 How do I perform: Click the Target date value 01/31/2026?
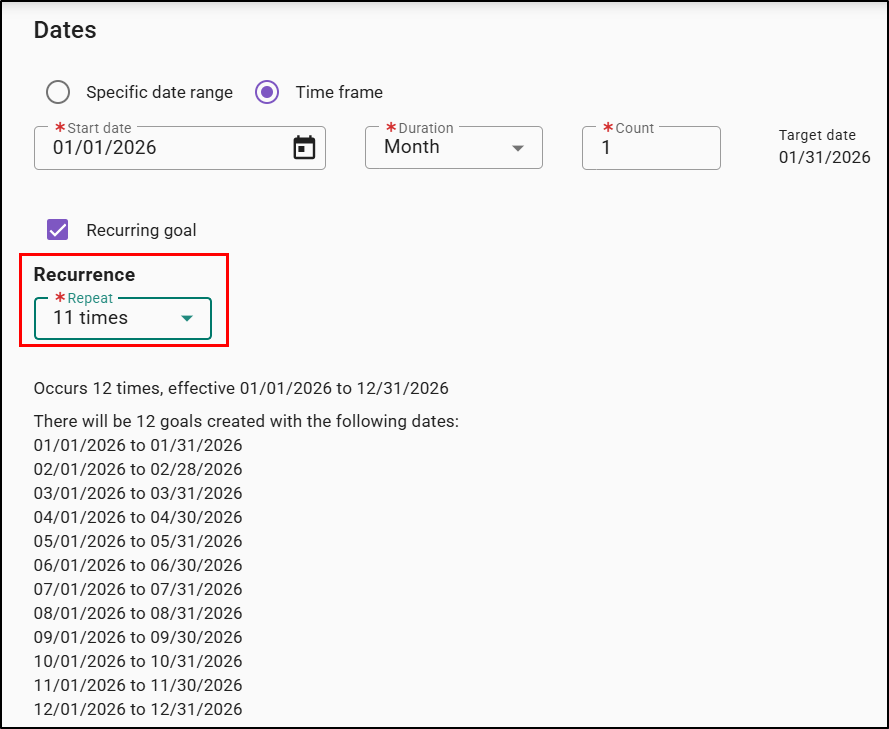pyautogui.click(x=824, y=158)
